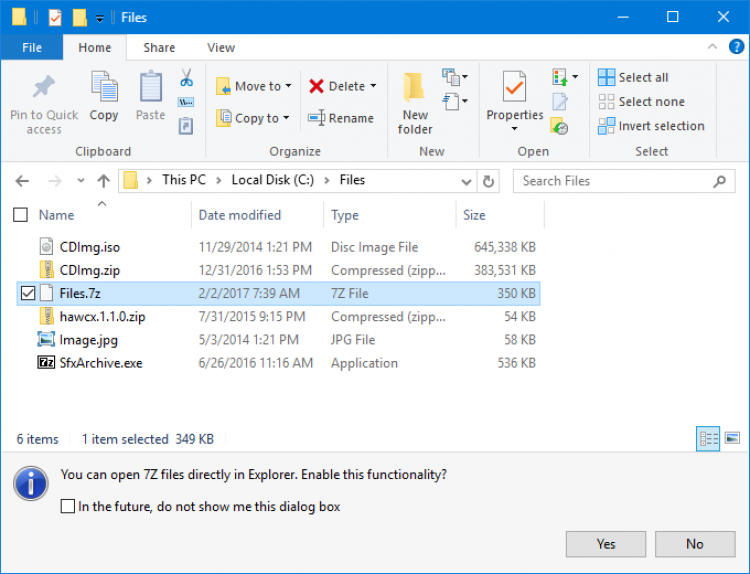Screen dimensions: 750x574
Task: Click the Rename button in Organize group
Action: (340, 118)
